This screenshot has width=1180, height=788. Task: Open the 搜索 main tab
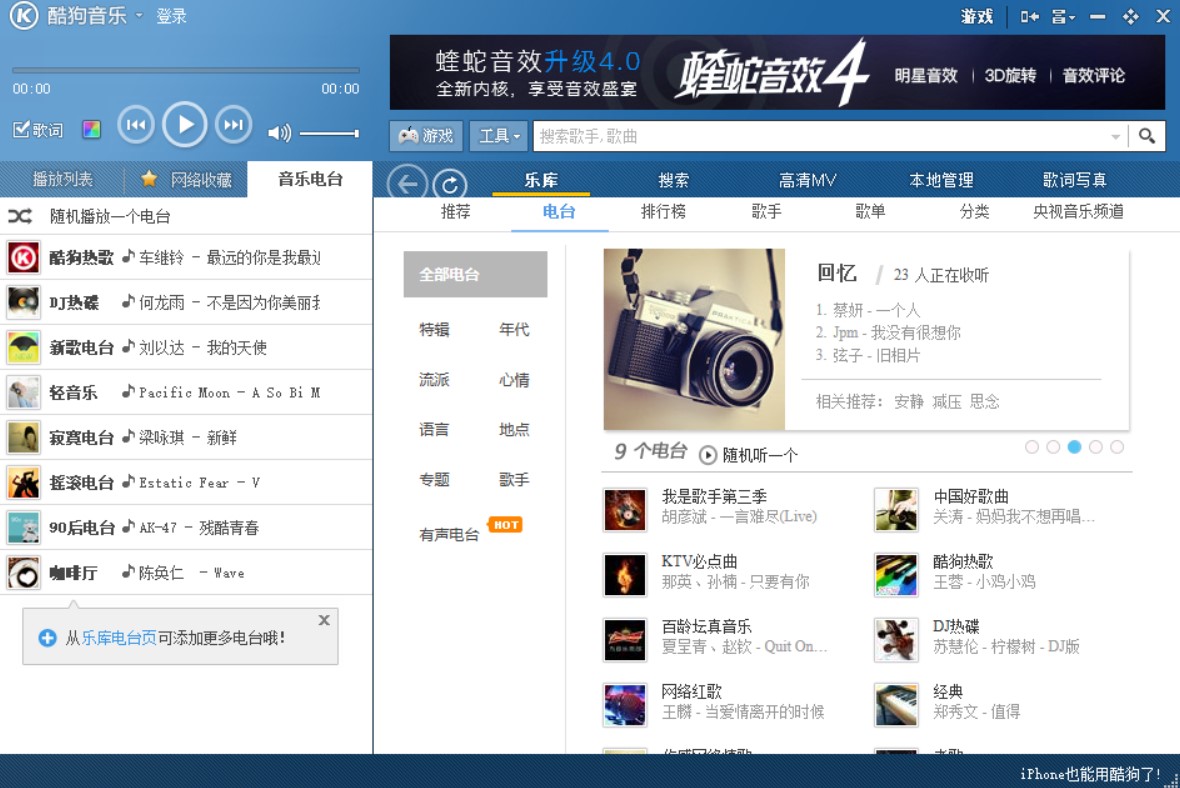coord(673,180)
